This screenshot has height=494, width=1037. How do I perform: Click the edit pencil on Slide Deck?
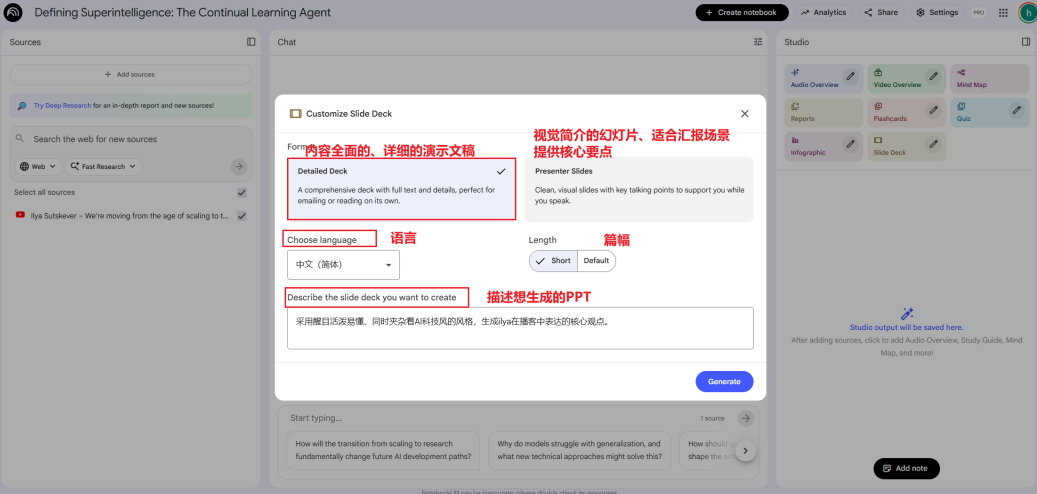[x=933, y=144]
